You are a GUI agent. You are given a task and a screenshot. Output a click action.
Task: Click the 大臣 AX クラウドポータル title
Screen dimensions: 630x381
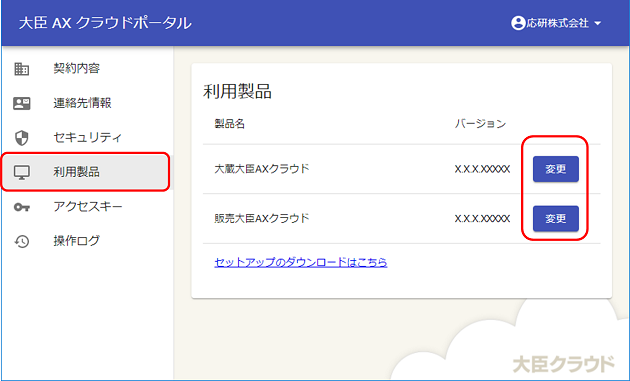105,23
